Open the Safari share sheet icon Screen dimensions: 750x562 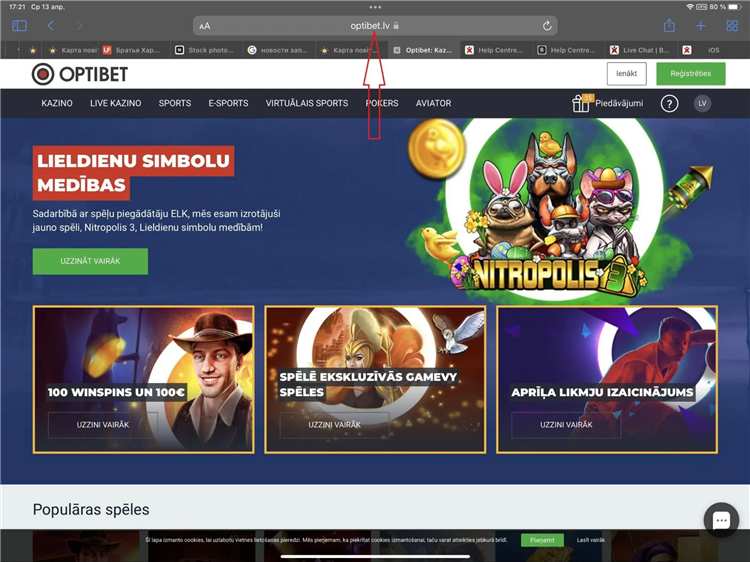(x=669, y=25)
